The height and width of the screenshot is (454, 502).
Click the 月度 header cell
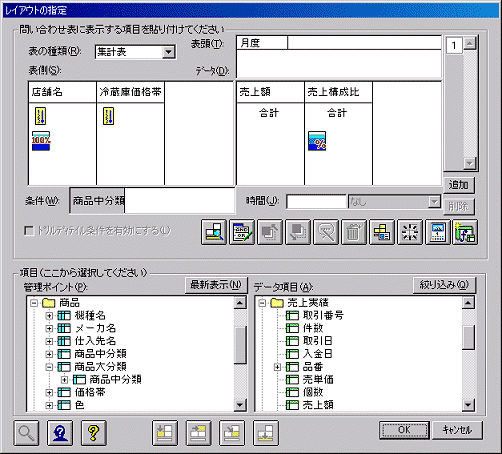point(262,43)
